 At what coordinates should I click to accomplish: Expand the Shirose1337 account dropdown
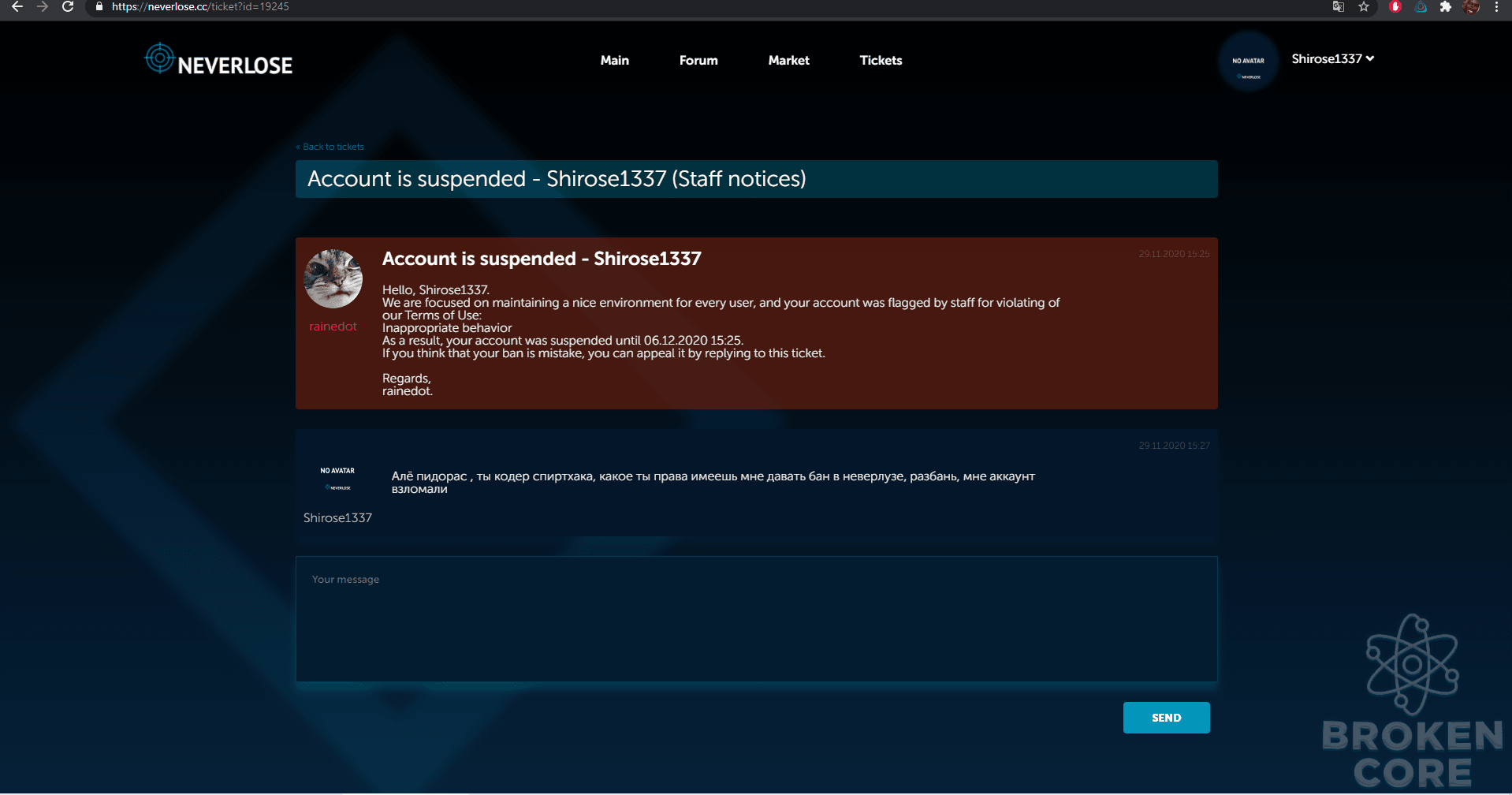coord(1332,58)
